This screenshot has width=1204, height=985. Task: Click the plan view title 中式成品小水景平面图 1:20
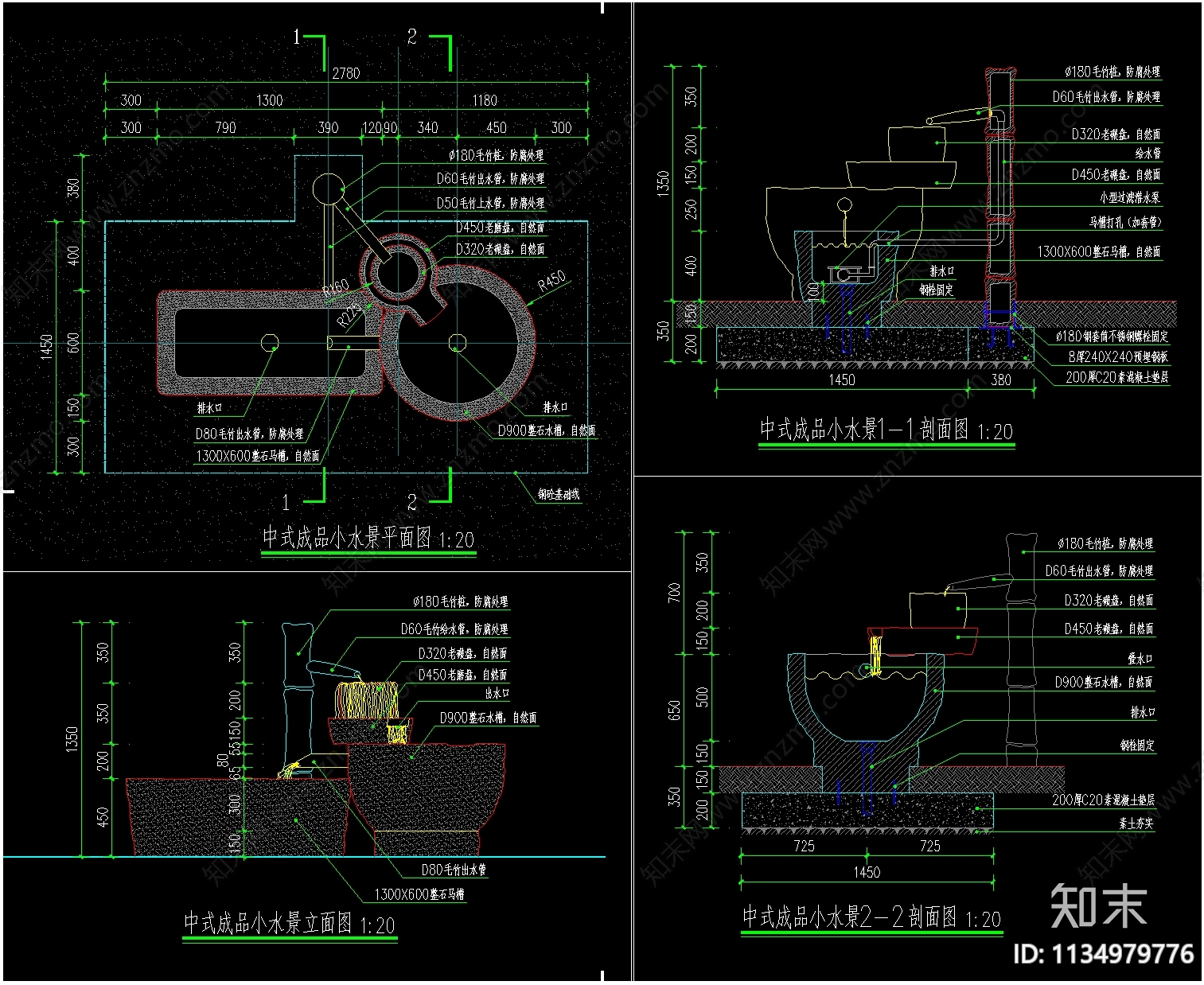(368, 539)
